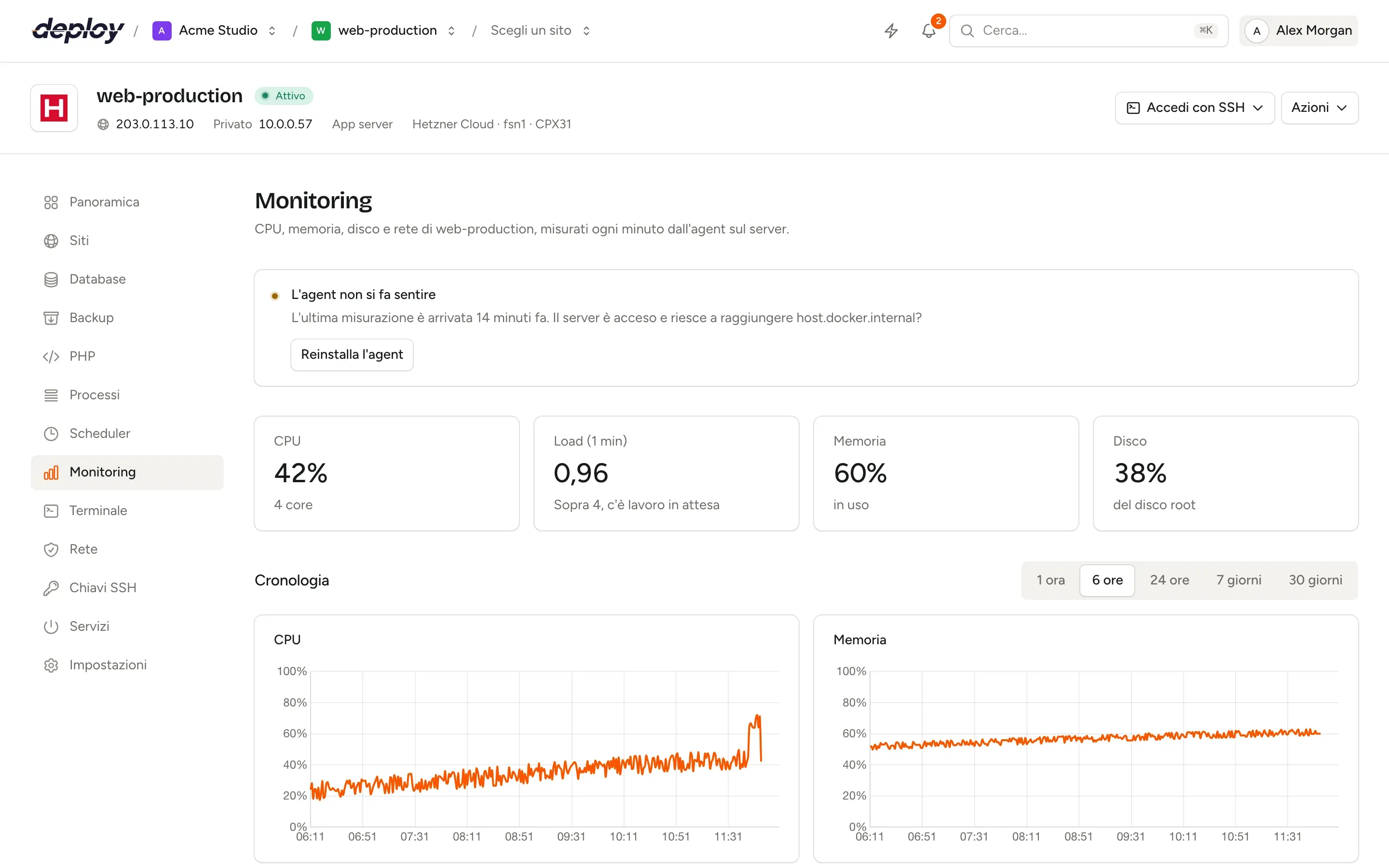Click the Memoria 60% value
1389x868 pixels.
pos(860,473)
